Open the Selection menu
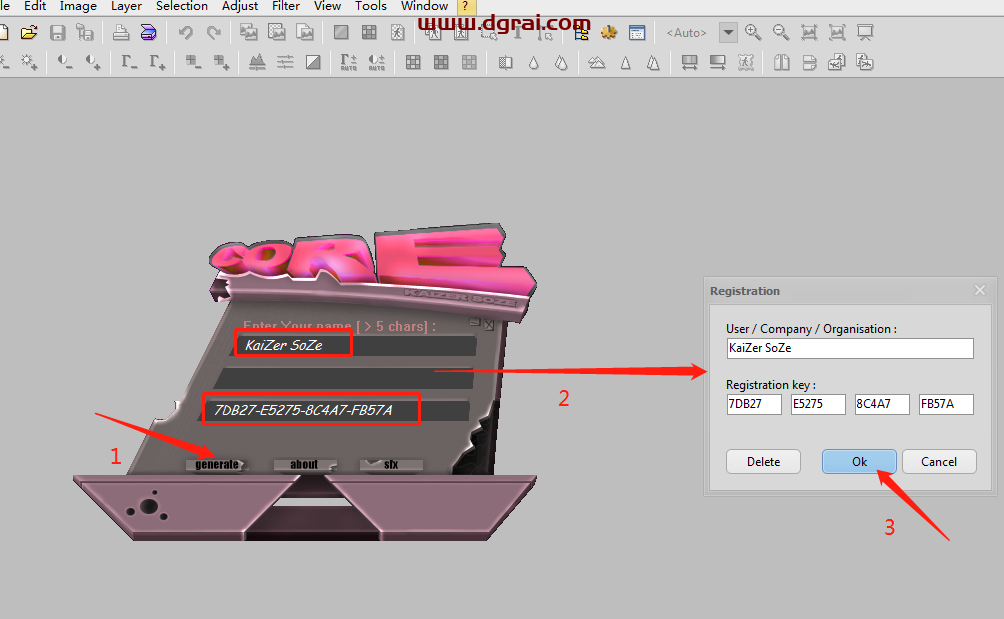The width and height of the screenshot is (1004, 619). pyautogui.click(x=182, y=6)
